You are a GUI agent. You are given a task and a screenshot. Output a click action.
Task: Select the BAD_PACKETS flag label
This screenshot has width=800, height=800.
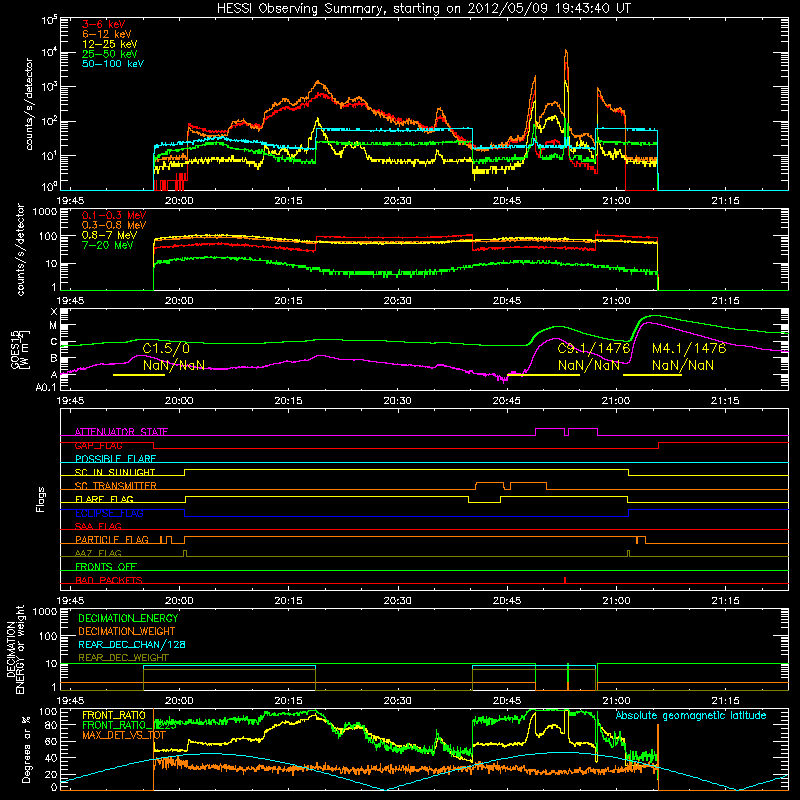(109, 580)
